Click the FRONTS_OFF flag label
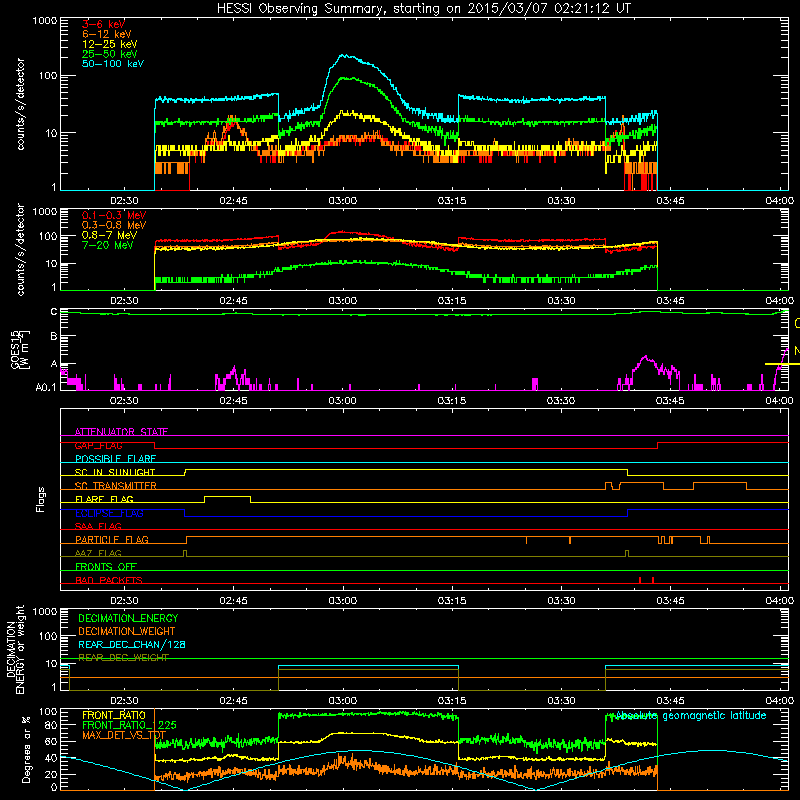The image size is (800, 800). 106,567
